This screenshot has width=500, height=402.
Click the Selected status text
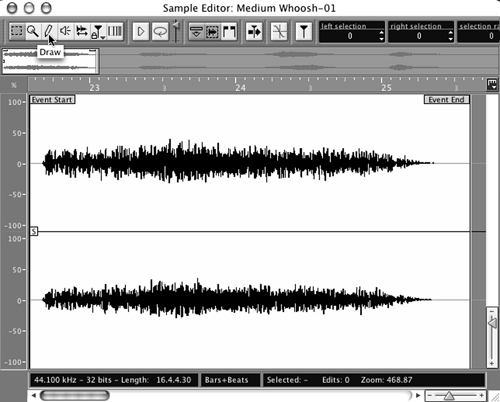pyautogui.click(x=287, y=380)
